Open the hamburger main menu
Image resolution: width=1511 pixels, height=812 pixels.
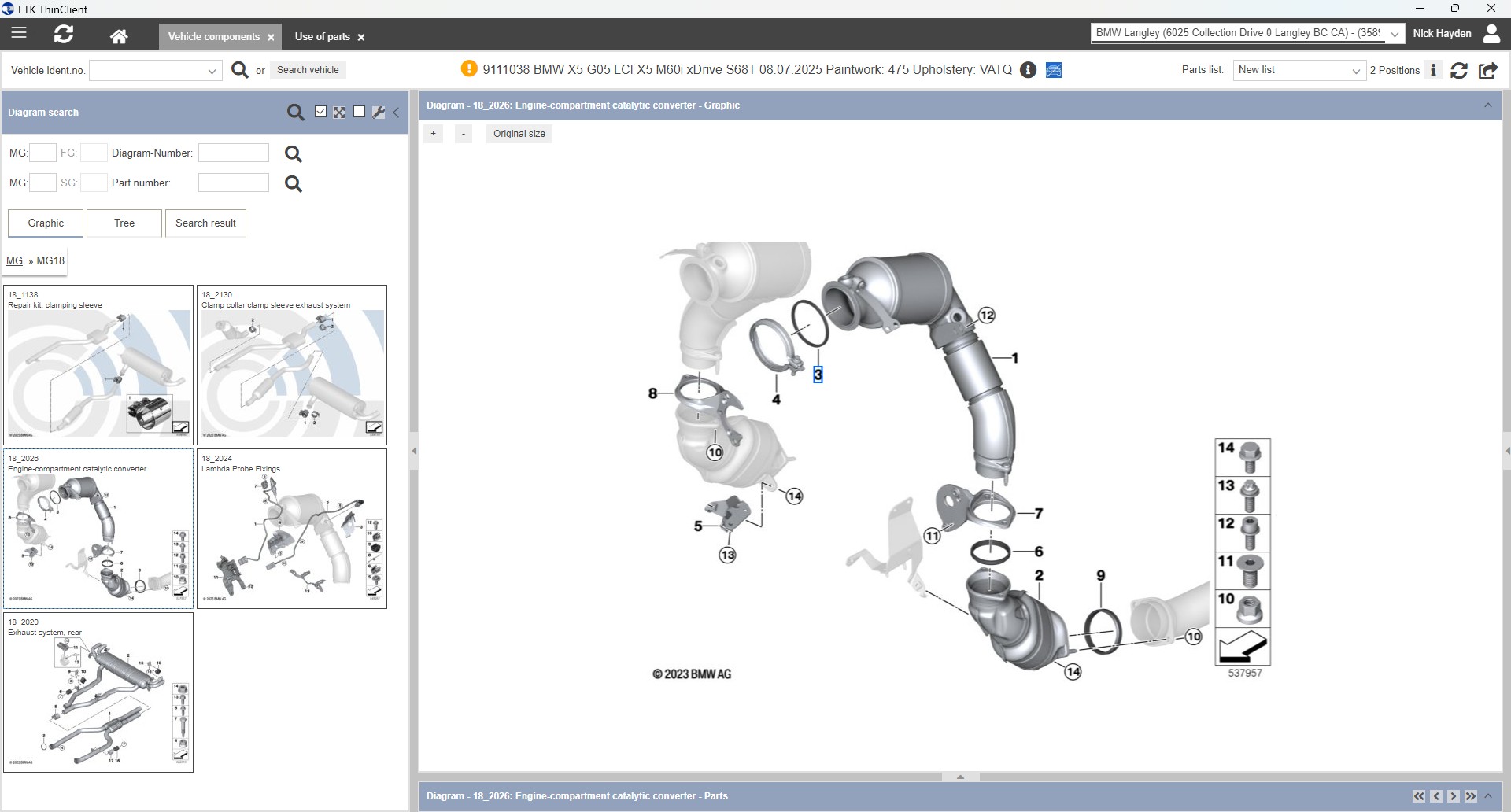click(19, 33)
